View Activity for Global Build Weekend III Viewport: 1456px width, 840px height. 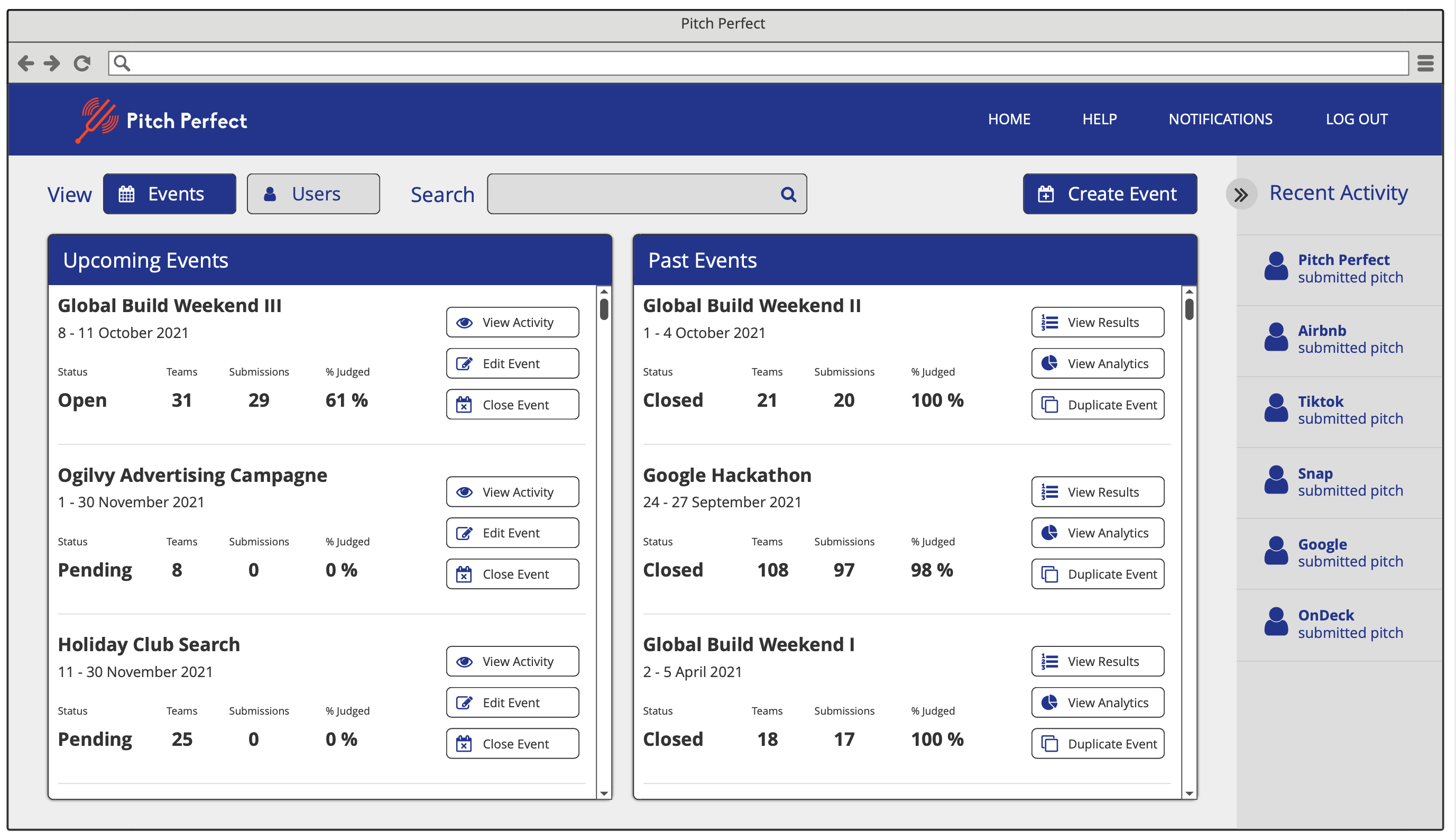[512, 323]
